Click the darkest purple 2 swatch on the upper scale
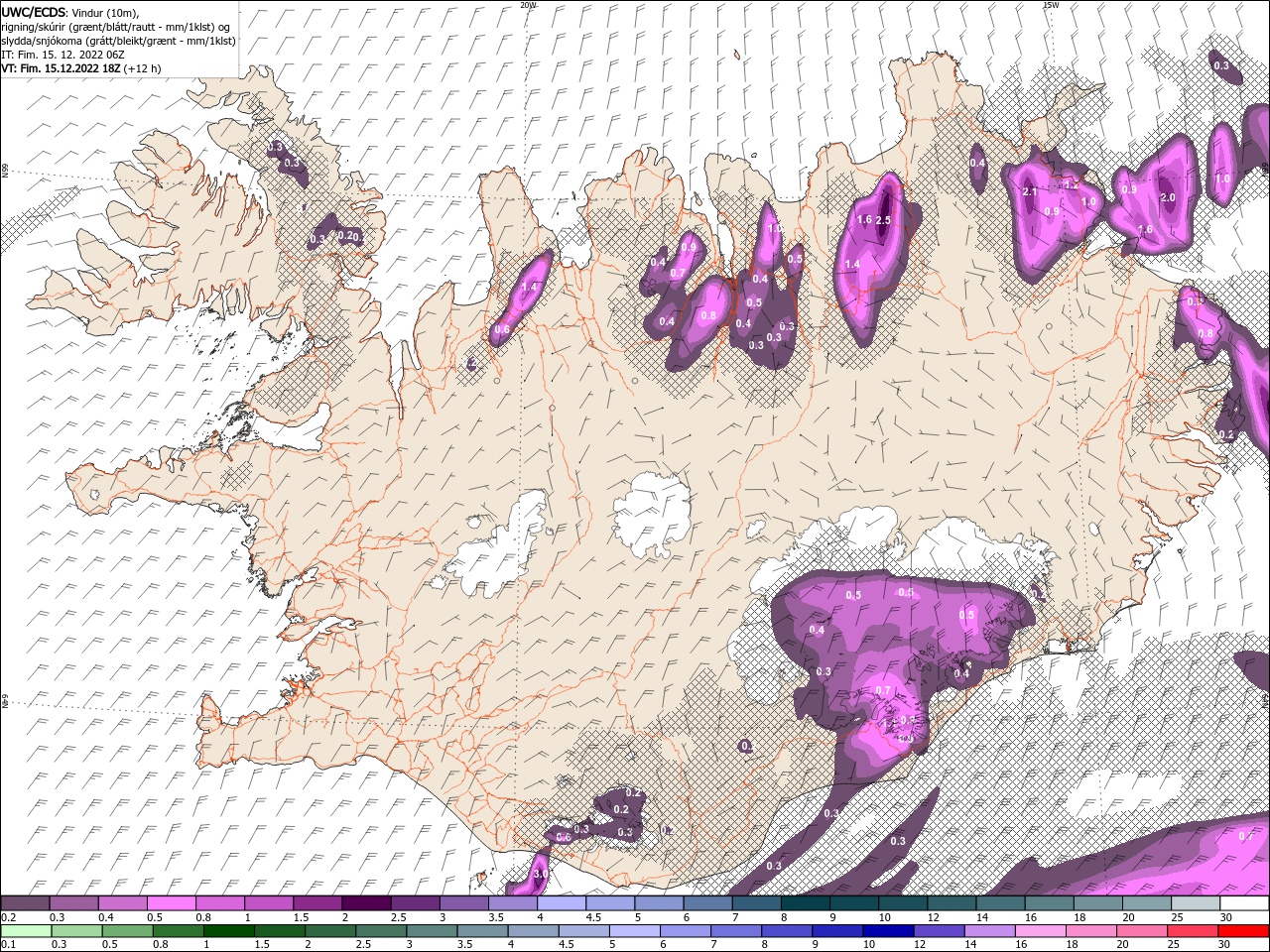The height and width of the screenshot is (952, 1270). point(365,903)
